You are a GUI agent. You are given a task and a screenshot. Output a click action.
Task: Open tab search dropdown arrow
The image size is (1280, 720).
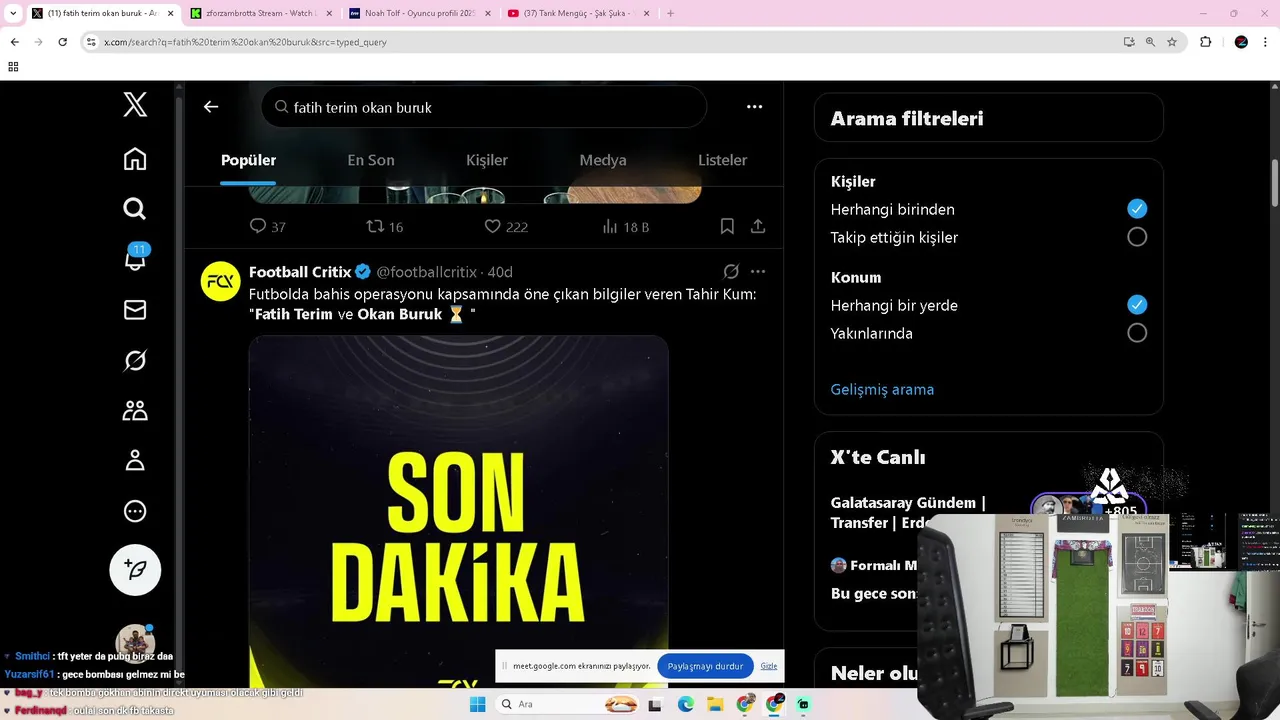click(x=13, y=13)
